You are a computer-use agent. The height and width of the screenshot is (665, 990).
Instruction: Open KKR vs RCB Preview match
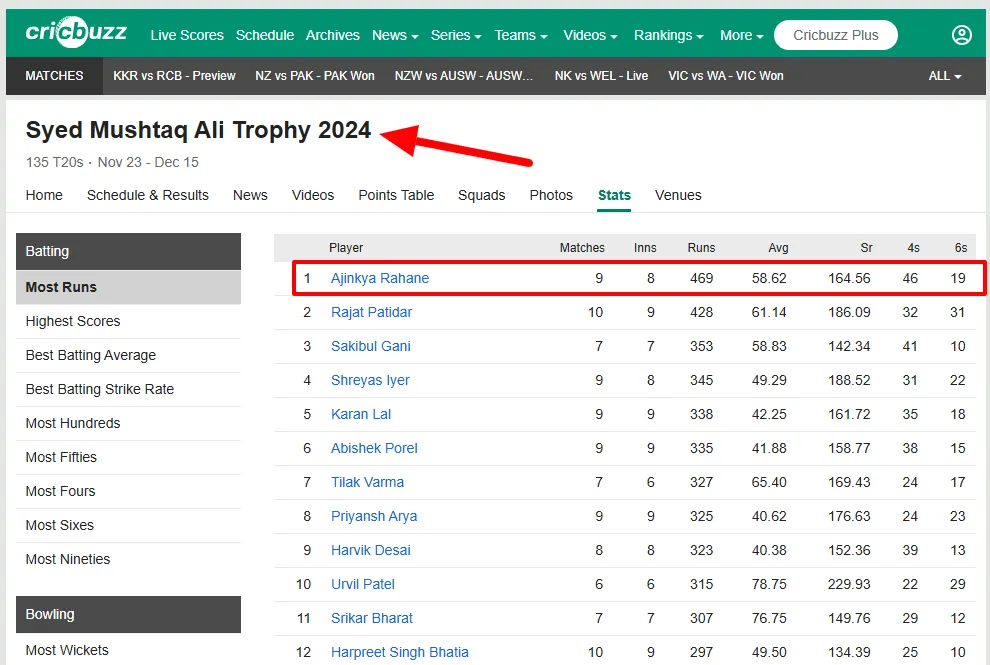(174, 76)
